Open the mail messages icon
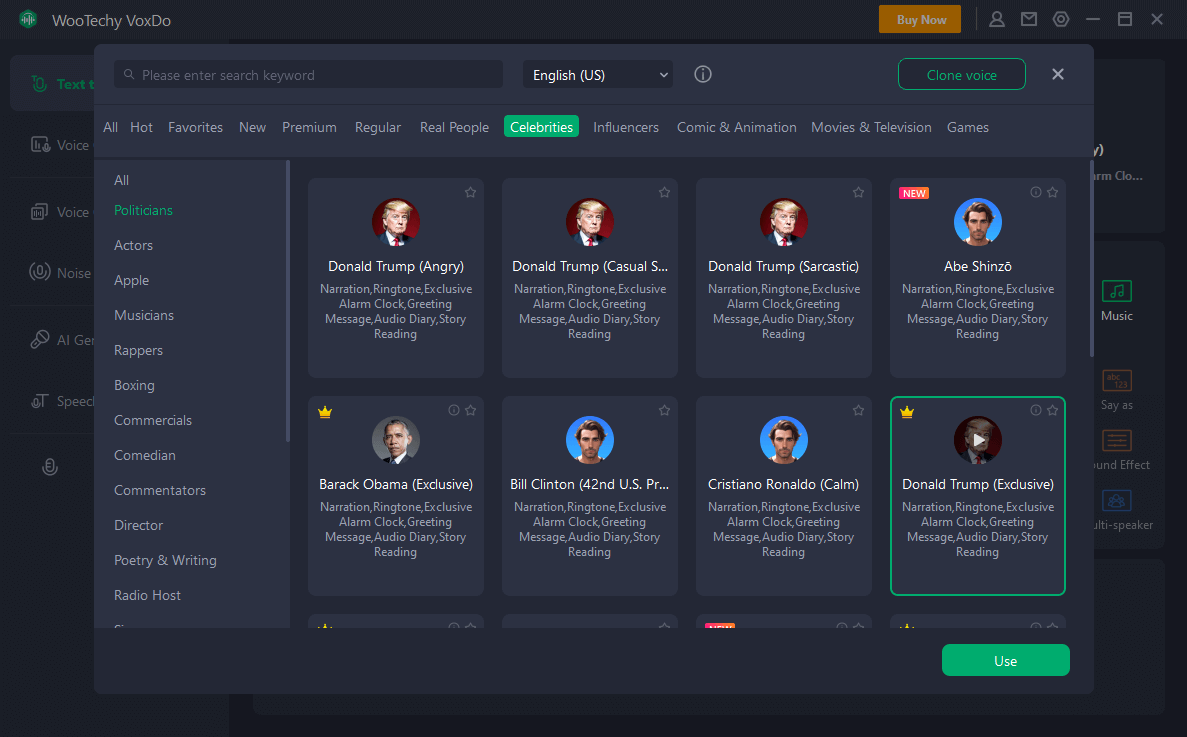The height and width of the screenshot is (737, 1187). point(1028,19)
